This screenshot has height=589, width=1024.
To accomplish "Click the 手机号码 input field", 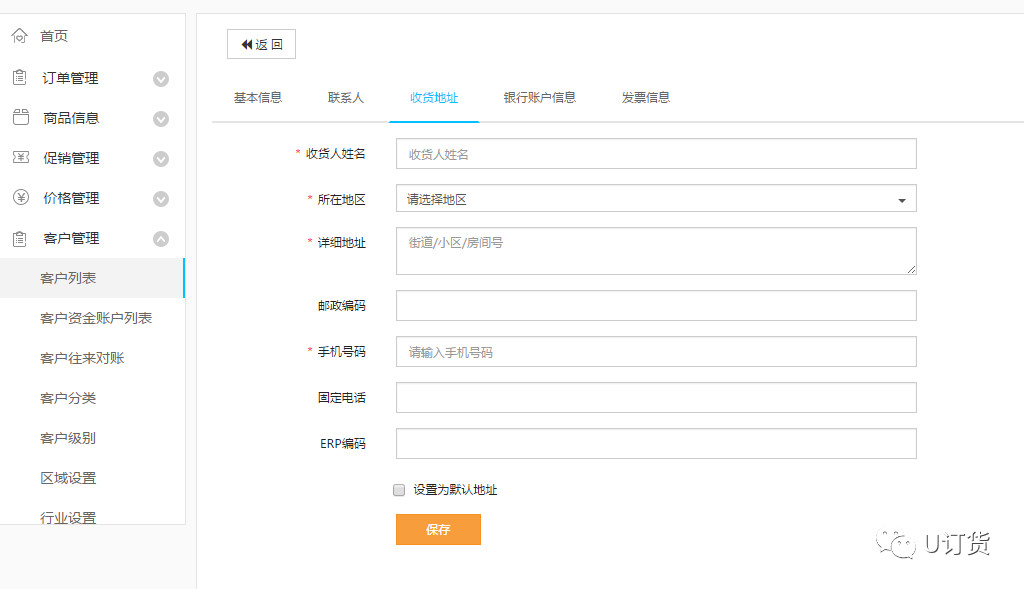I will [656, 352].
